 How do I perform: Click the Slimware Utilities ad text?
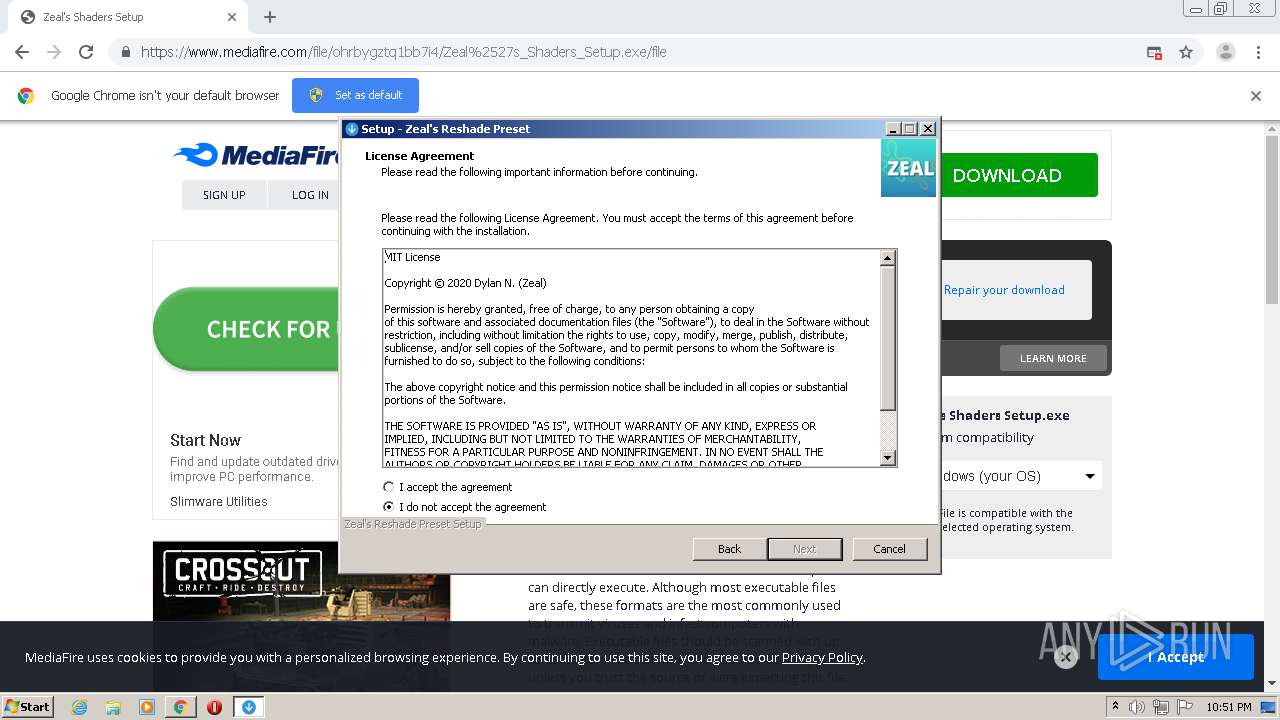(x=218, y=502)
